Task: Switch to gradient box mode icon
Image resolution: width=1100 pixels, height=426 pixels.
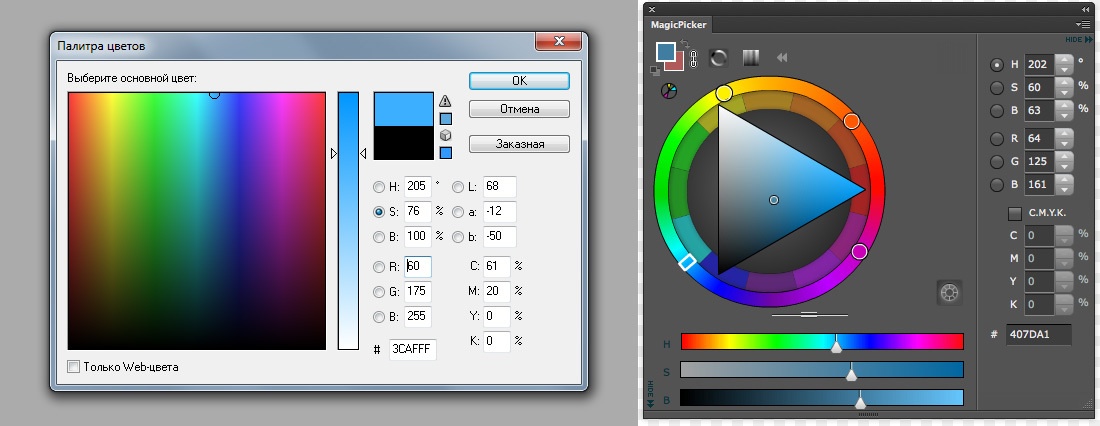Action: point(751,58)
